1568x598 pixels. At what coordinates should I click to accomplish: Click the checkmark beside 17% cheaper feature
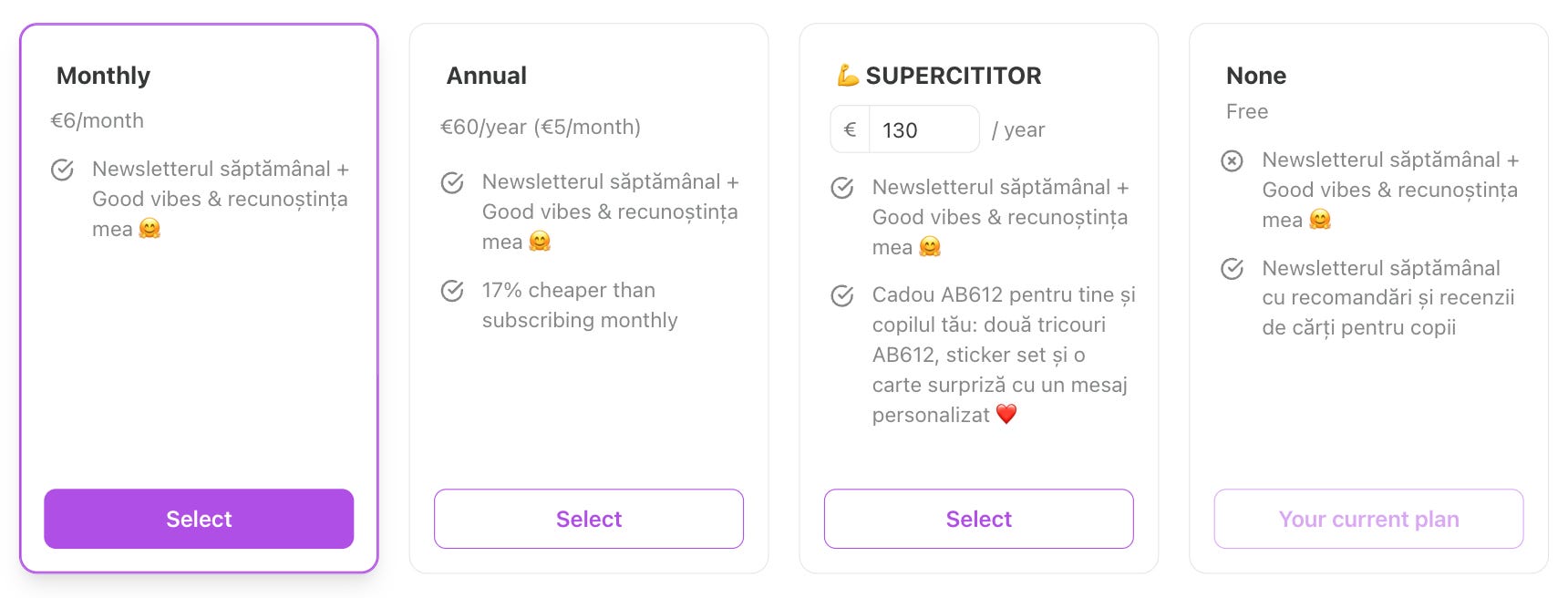452,291
